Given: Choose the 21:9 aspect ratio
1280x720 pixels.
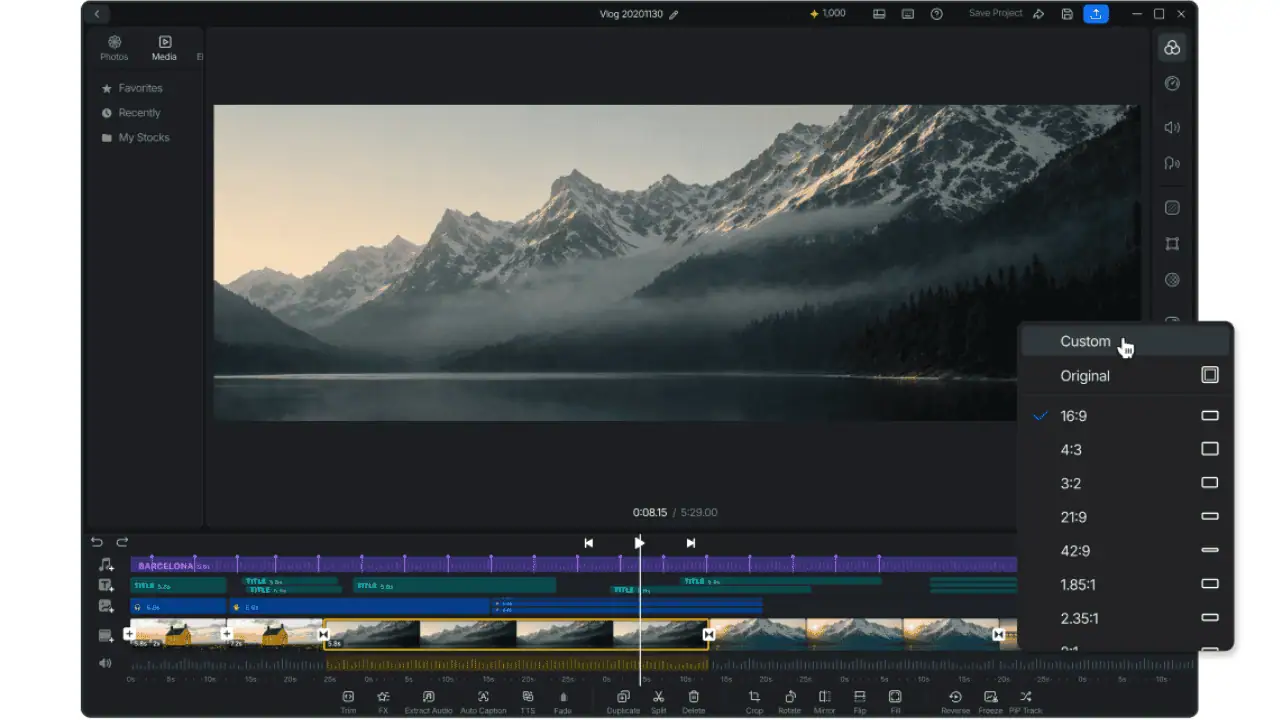Looking at the screenshot, I should [x=1126, y=517].
